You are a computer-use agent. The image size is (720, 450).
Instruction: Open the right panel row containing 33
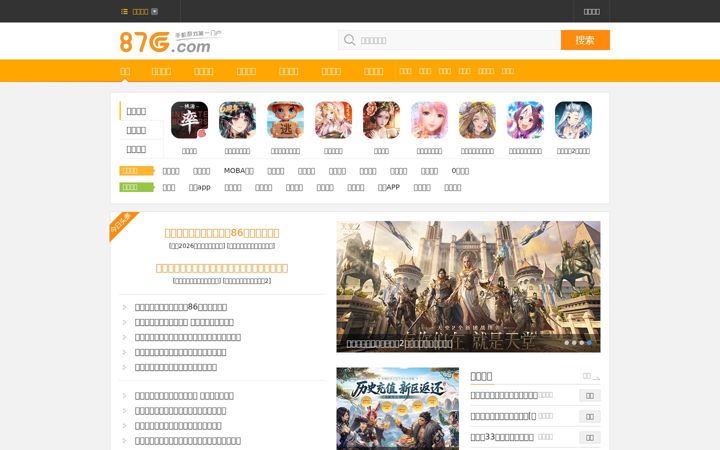pyautogui.click(x=502, y=437)
